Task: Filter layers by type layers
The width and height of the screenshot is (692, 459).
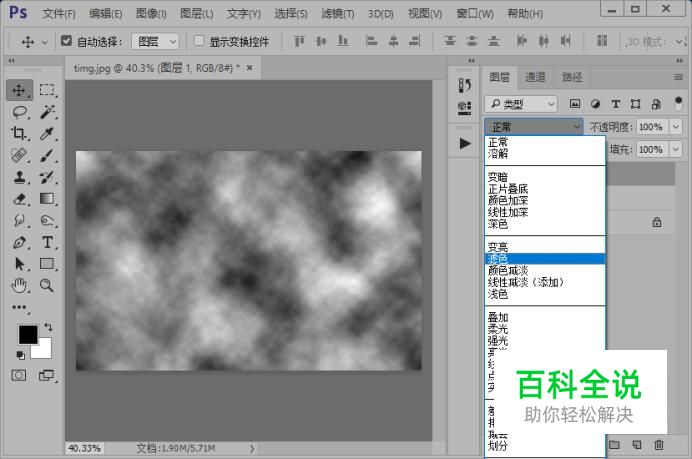Action: [616, 104]
